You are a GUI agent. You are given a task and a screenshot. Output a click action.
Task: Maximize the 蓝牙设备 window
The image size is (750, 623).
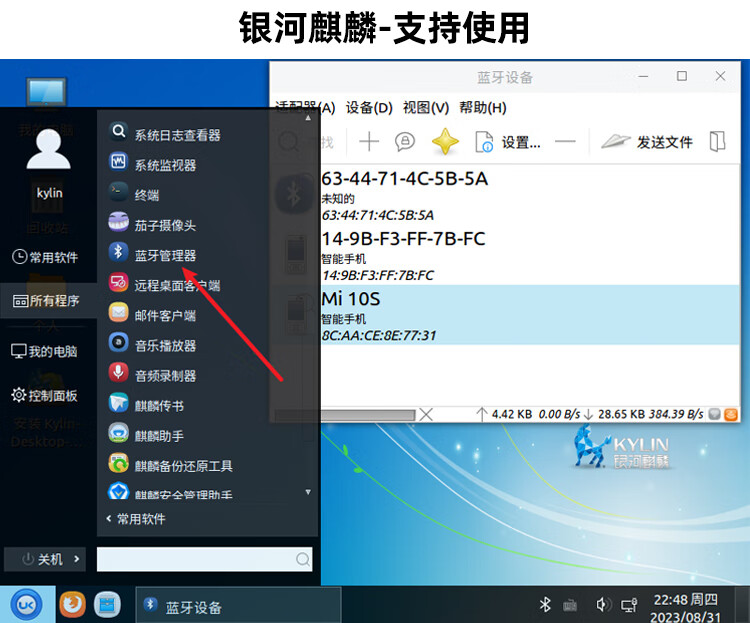[x=682, y=76]
